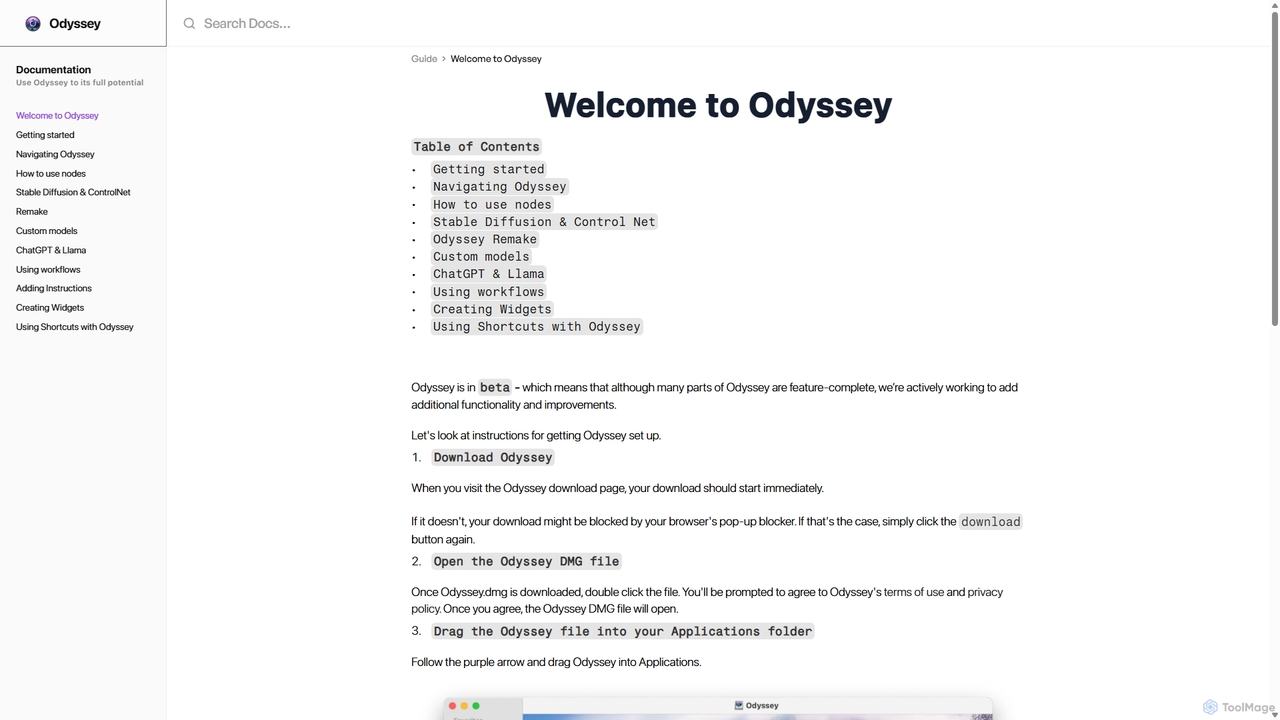
Task: Open Stable Diffusion & ControlNet sidebar item
Action: [73, 192]
